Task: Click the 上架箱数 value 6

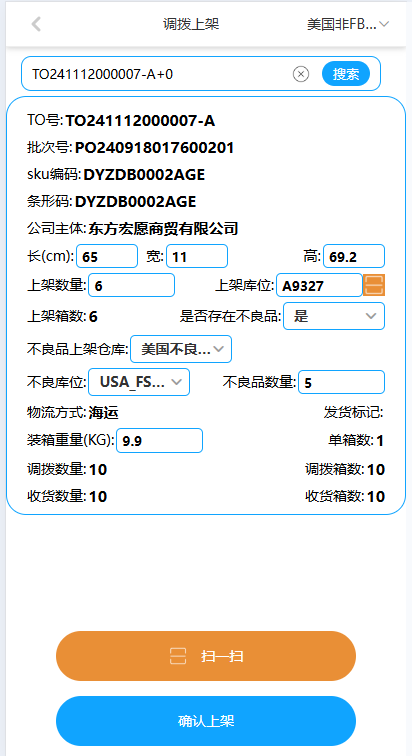Action: 93,317
